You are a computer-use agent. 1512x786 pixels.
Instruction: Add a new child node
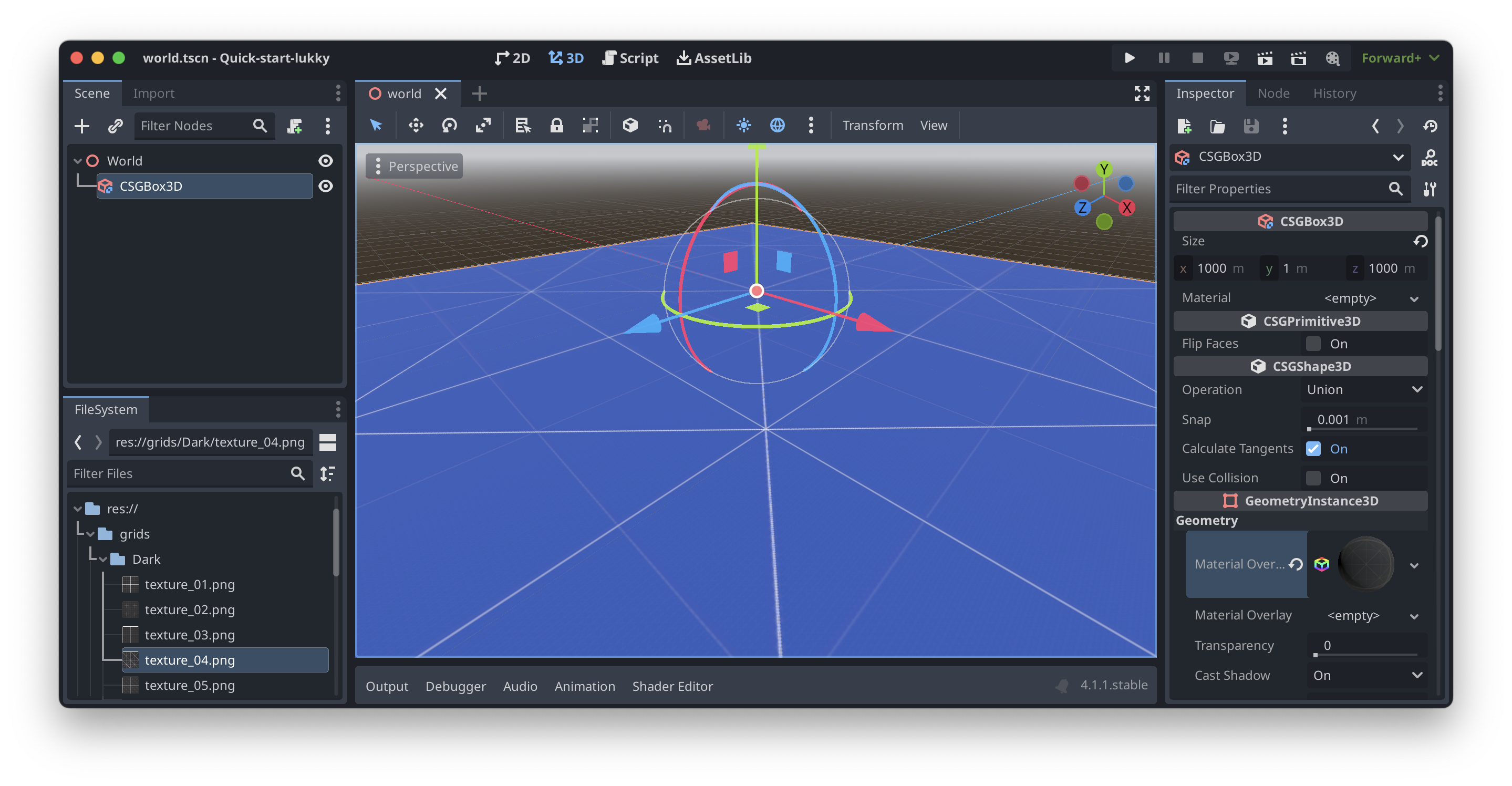(81, 126)
